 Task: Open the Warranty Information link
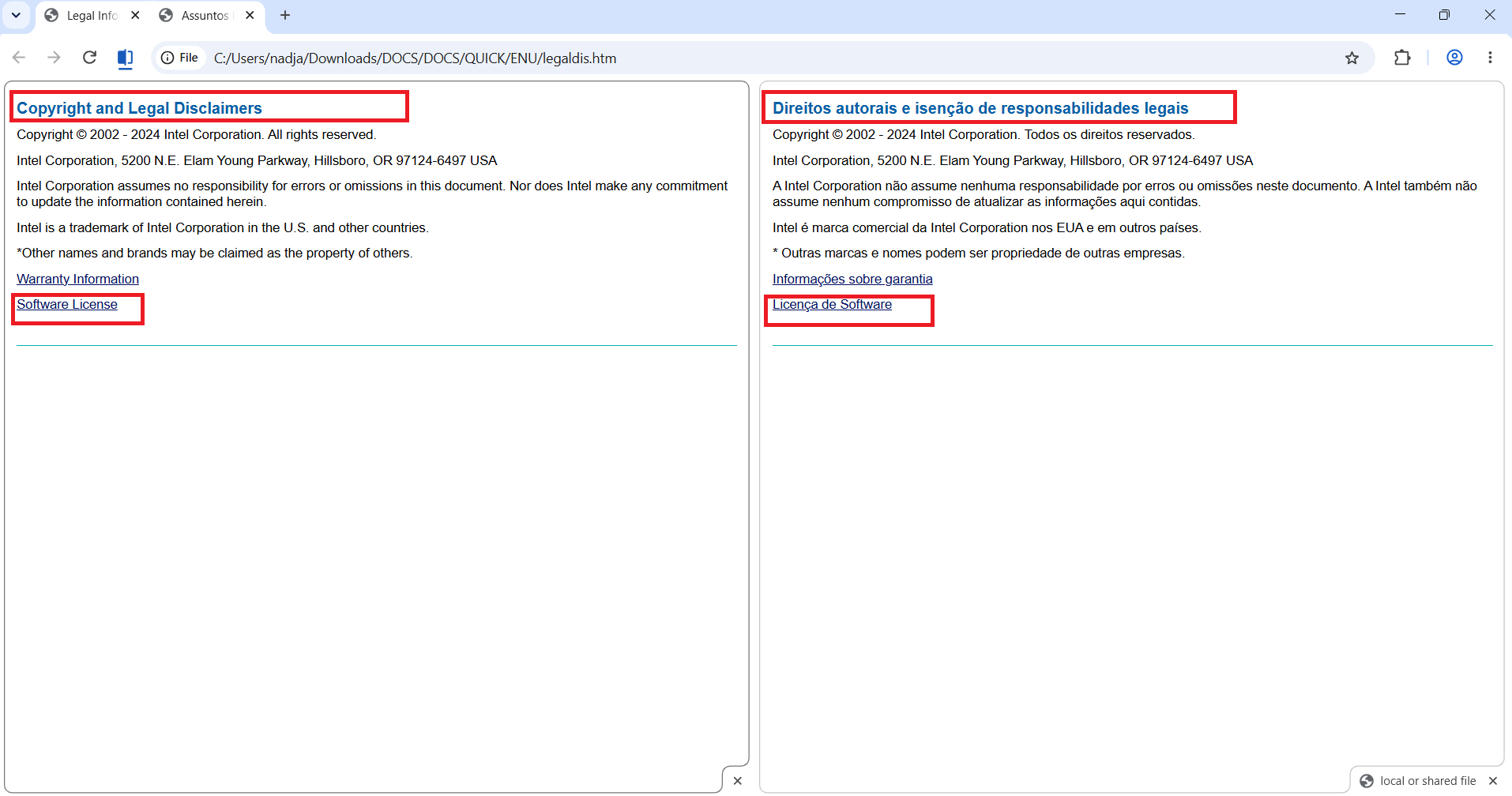pos(77,279)
